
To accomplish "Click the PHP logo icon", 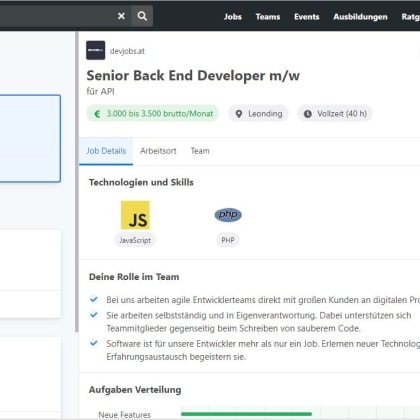I will click(x=228, y=215).
